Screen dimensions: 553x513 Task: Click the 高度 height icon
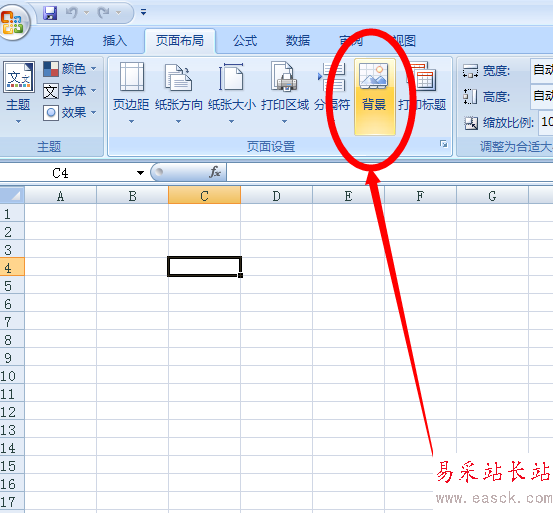pyautogui.click(x=470, y=96)
